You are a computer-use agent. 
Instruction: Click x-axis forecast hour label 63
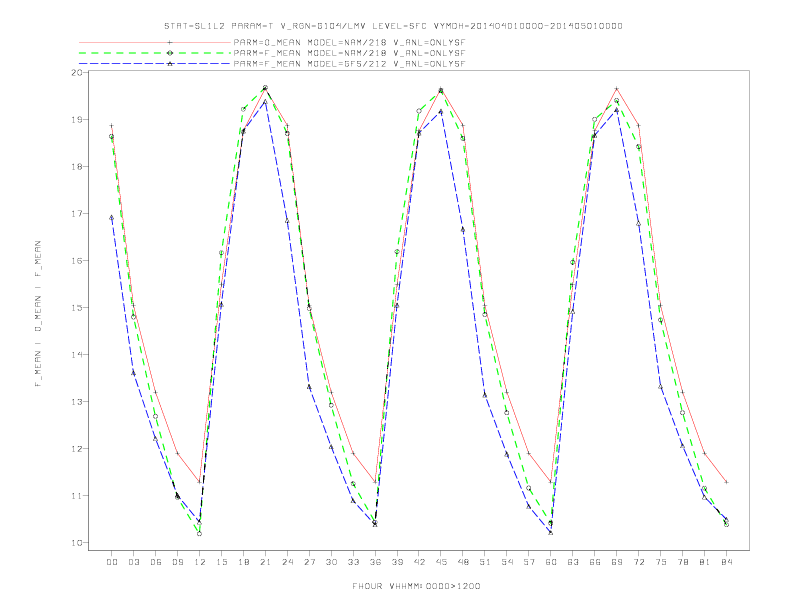pos(573,562)
